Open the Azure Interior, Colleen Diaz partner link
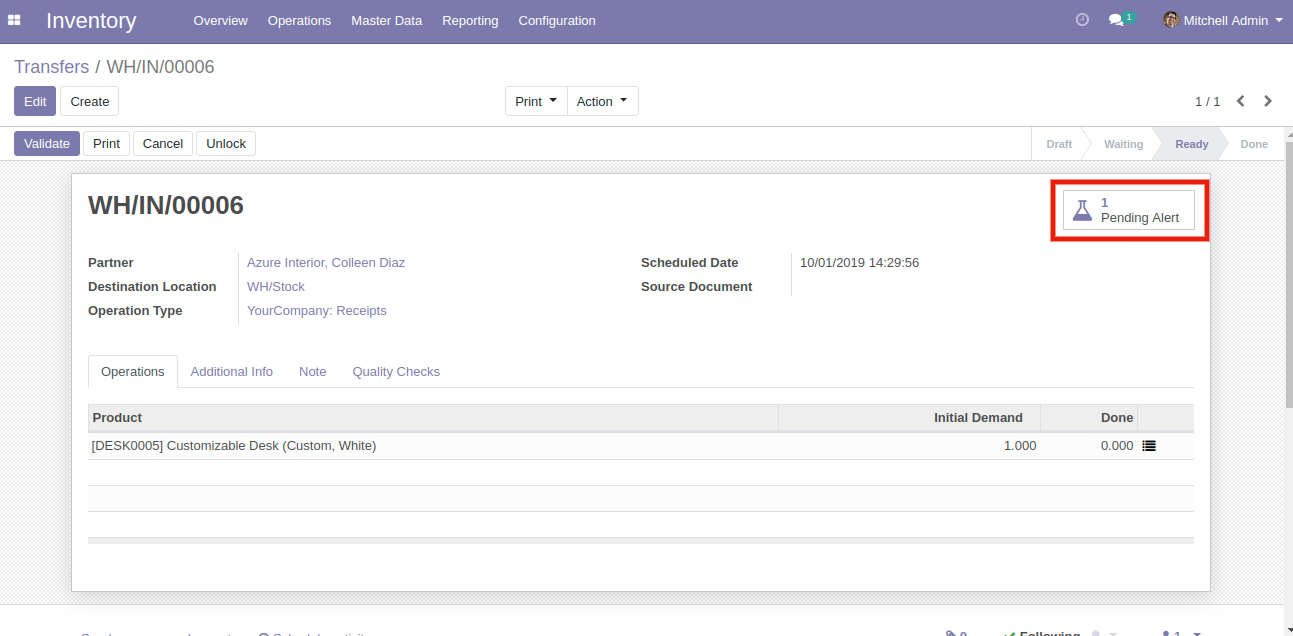Image resolution: width=1293 pixels, height=636 pixels. coord(326,263)
